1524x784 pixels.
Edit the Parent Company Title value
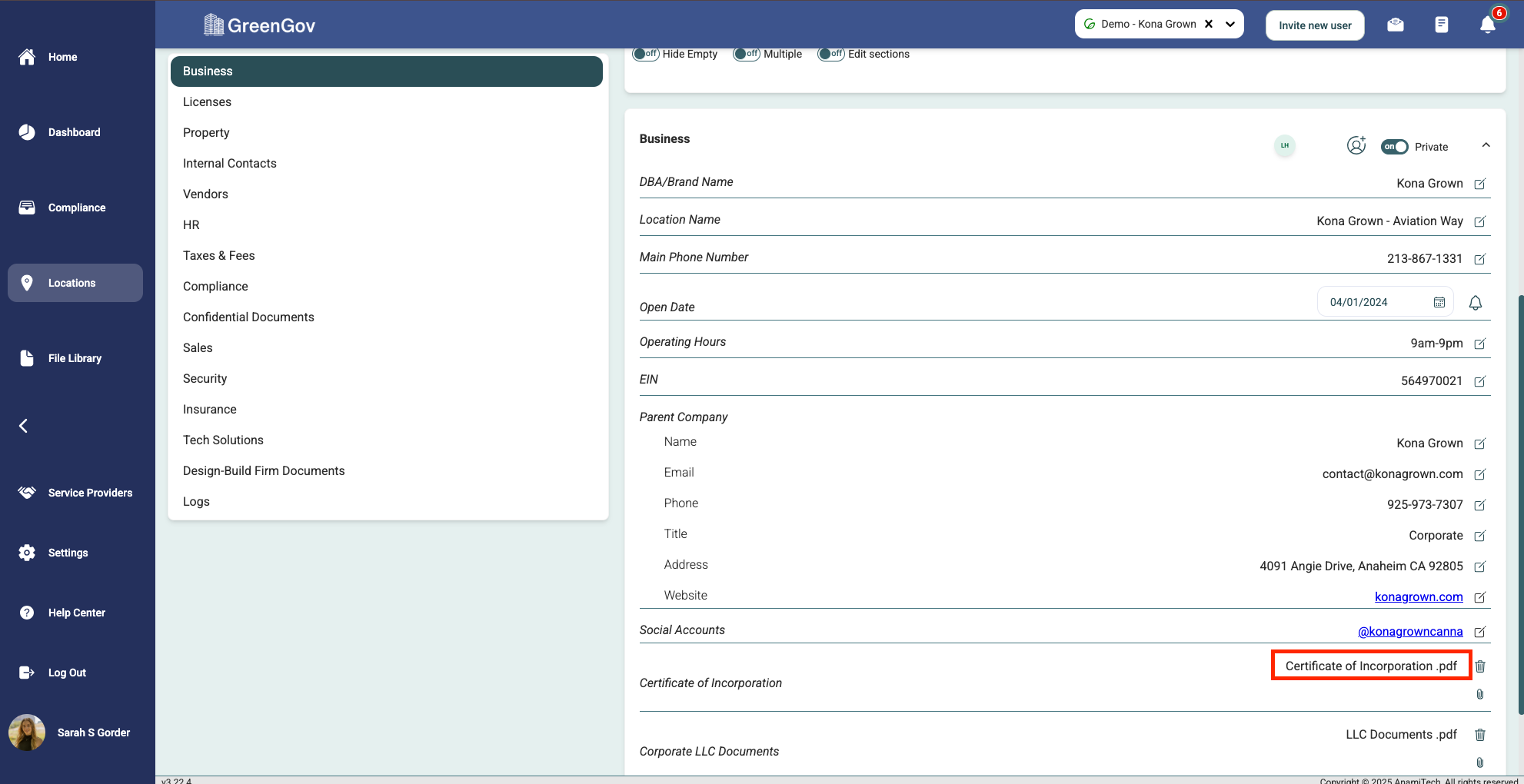tap(1480, 536)
